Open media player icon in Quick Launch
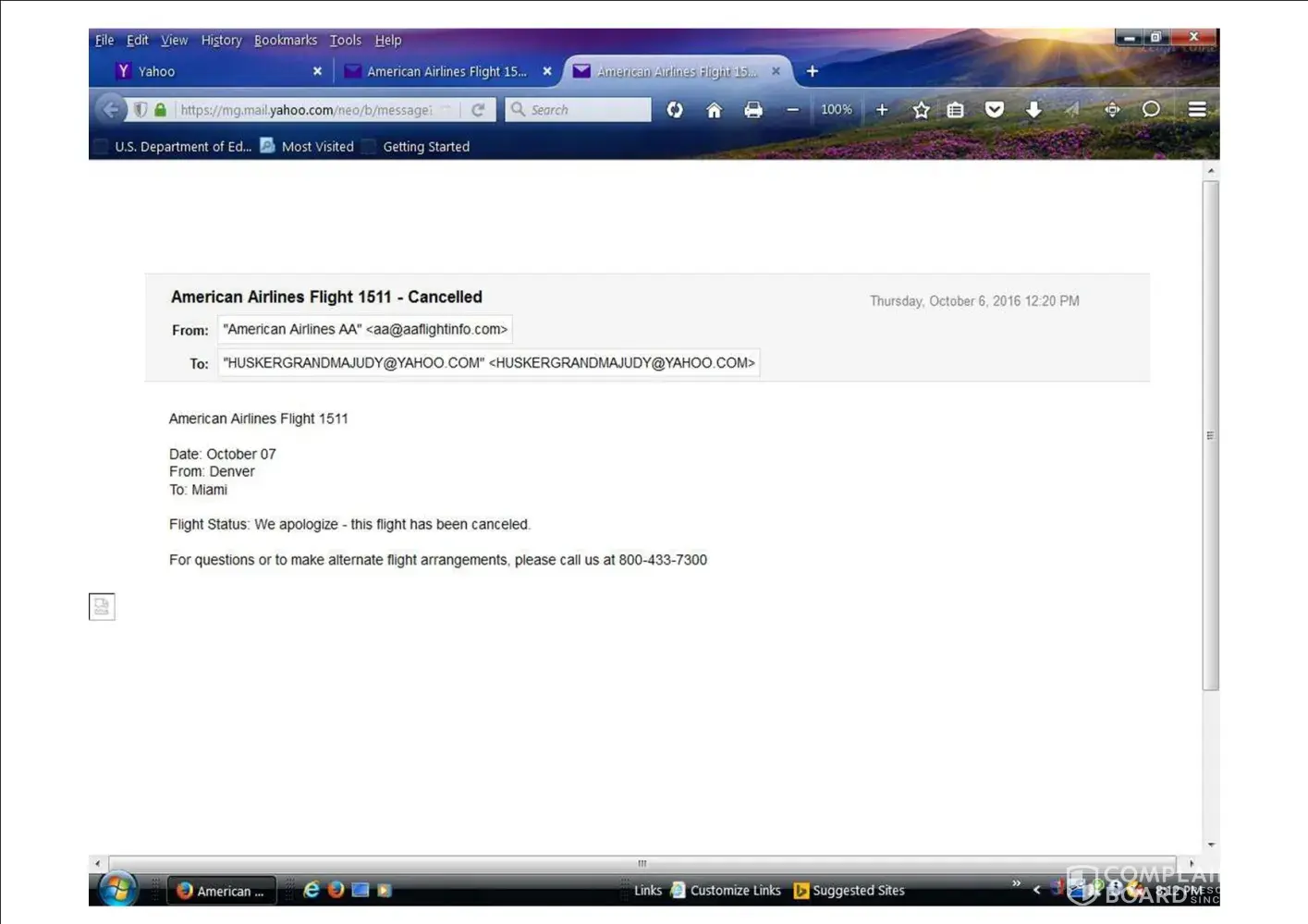Screen dimensions: 1308x924 pos(385,891)
